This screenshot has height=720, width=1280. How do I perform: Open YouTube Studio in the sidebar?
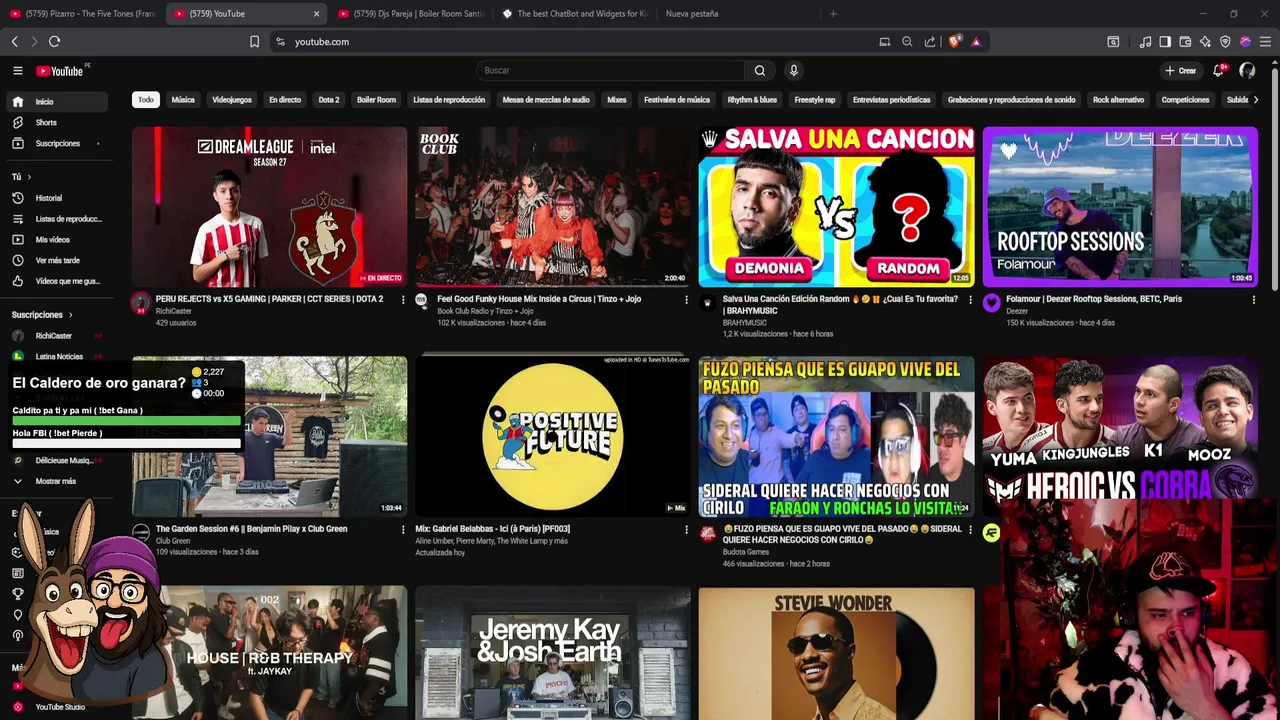[x=58, y=707]
